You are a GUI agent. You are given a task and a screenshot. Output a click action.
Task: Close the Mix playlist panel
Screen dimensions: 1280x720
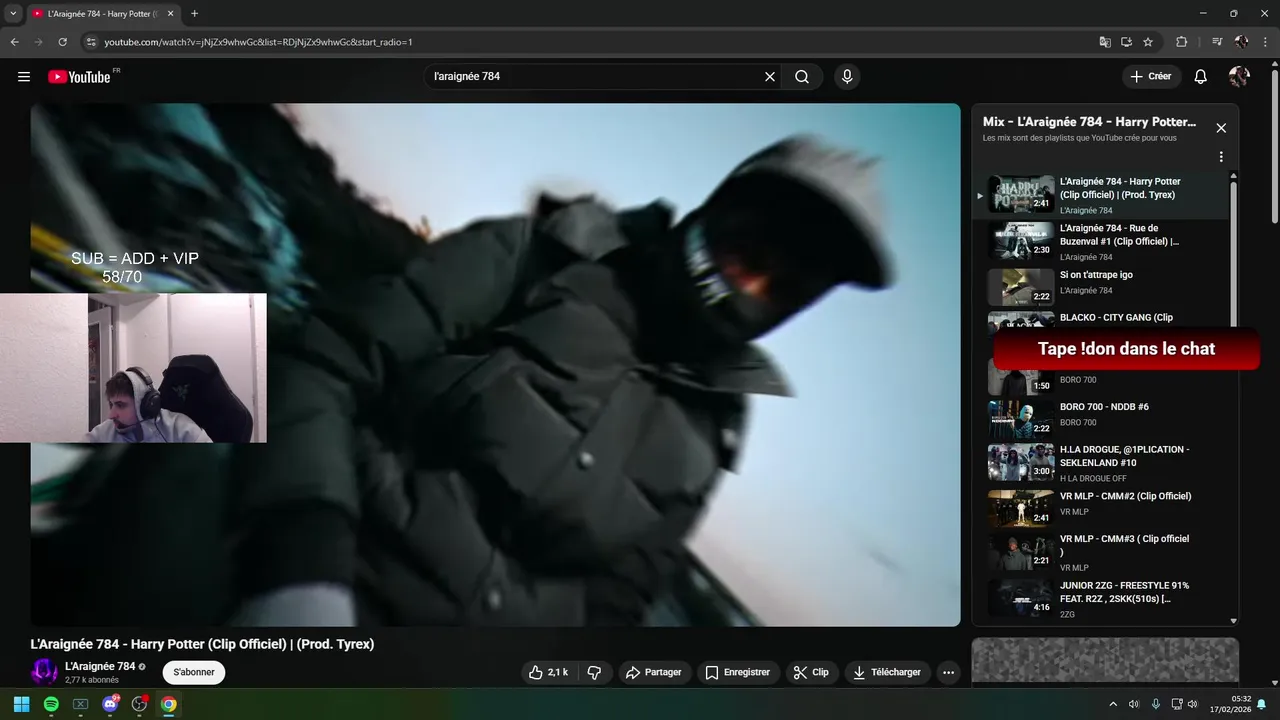(1221, 128)
